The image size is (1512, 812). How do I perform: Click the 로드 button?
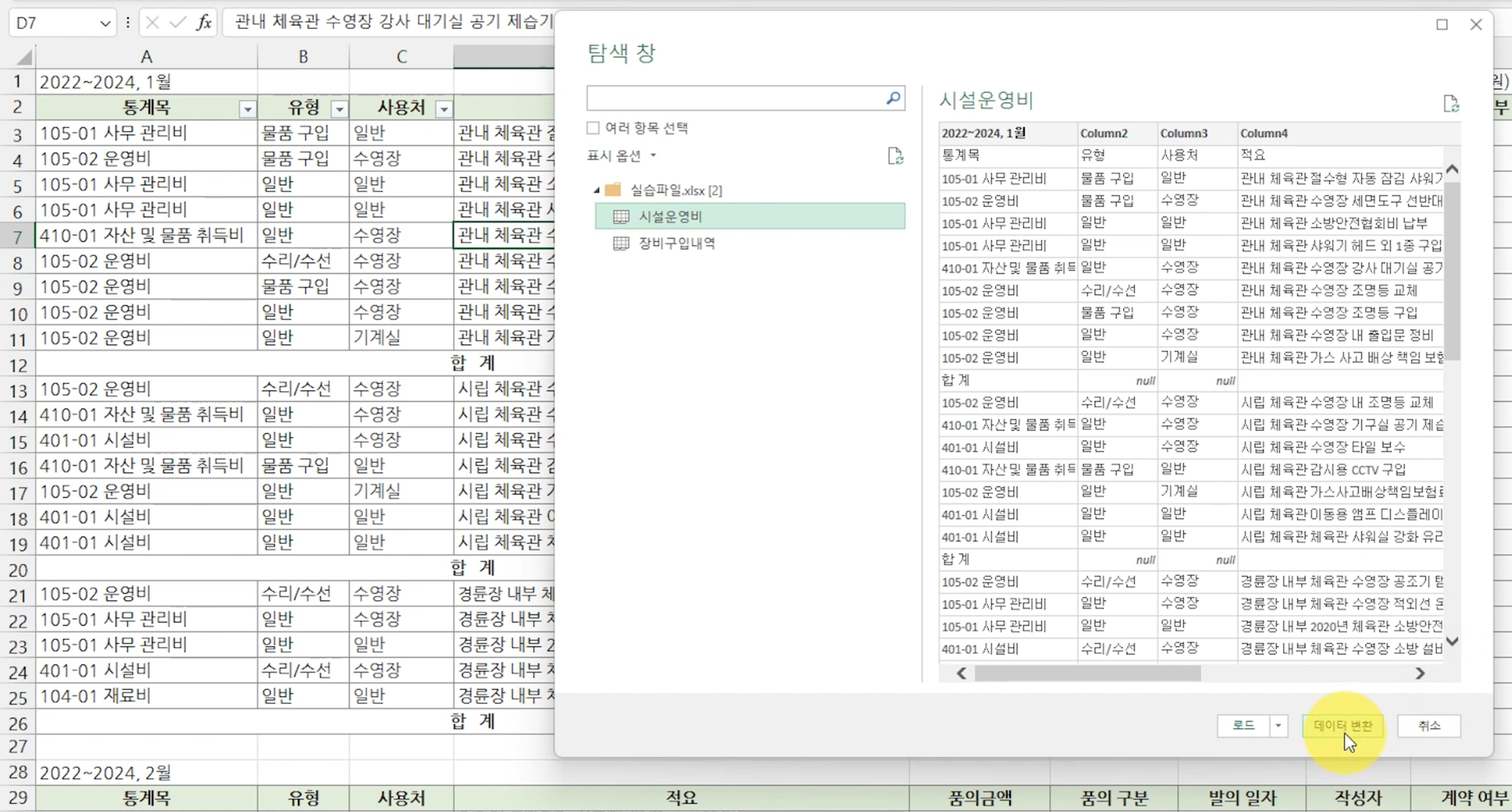(1243, 726)
